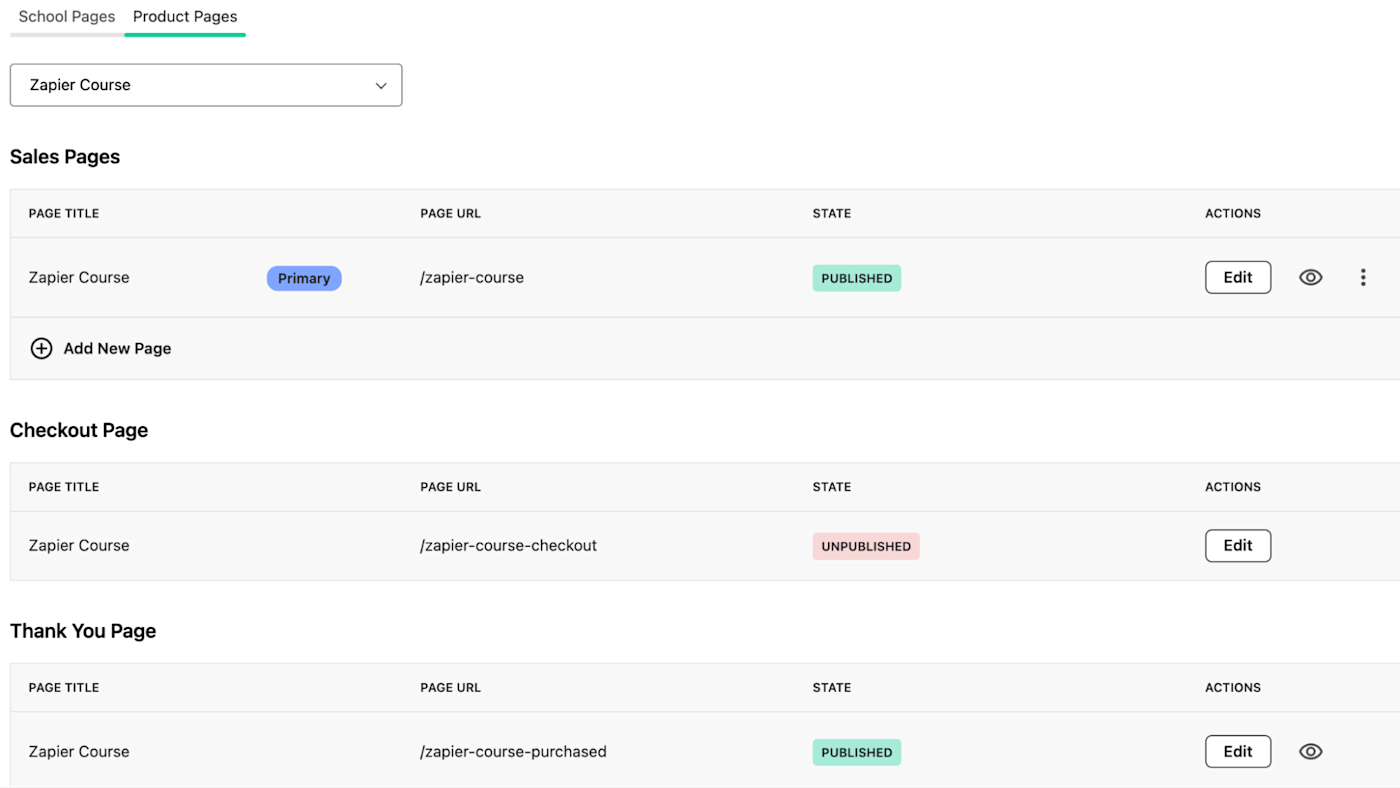Click Zapier Course title in Checkout Page table
The width and height of the screenshot is (1400, 788).
point(79,546)
